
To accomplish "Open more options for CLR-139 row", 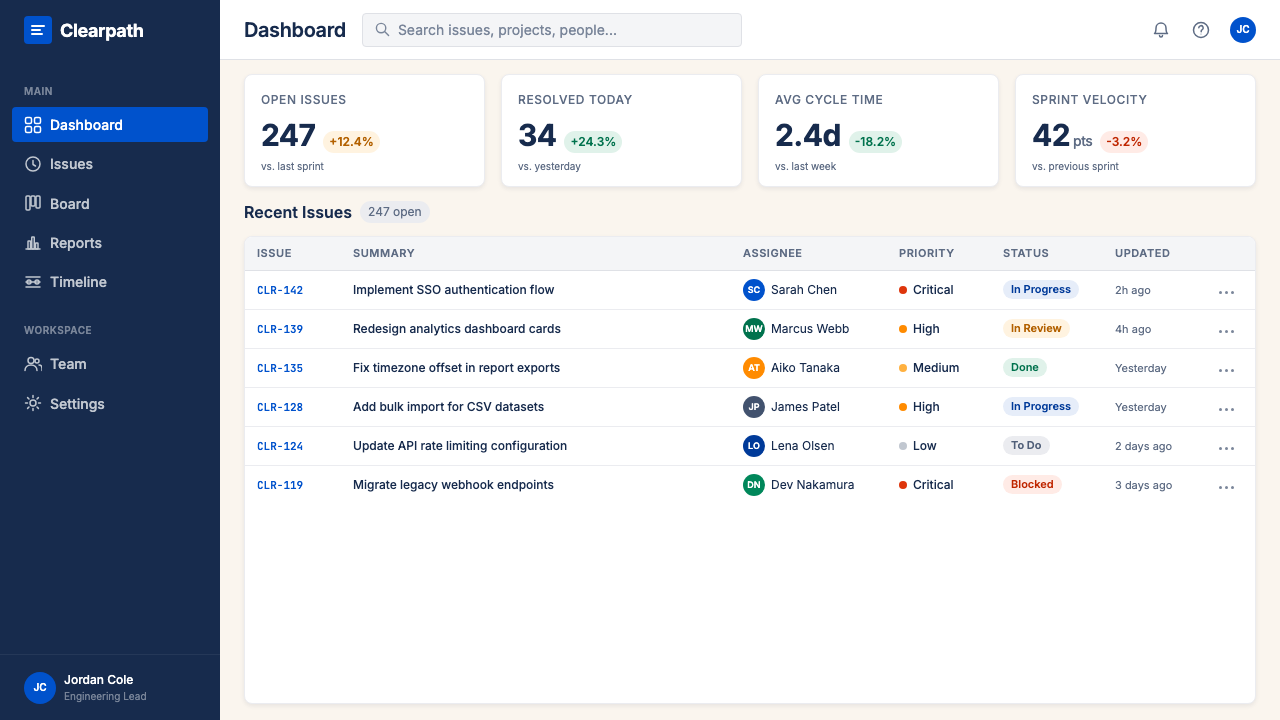I will pos(1227,330).
